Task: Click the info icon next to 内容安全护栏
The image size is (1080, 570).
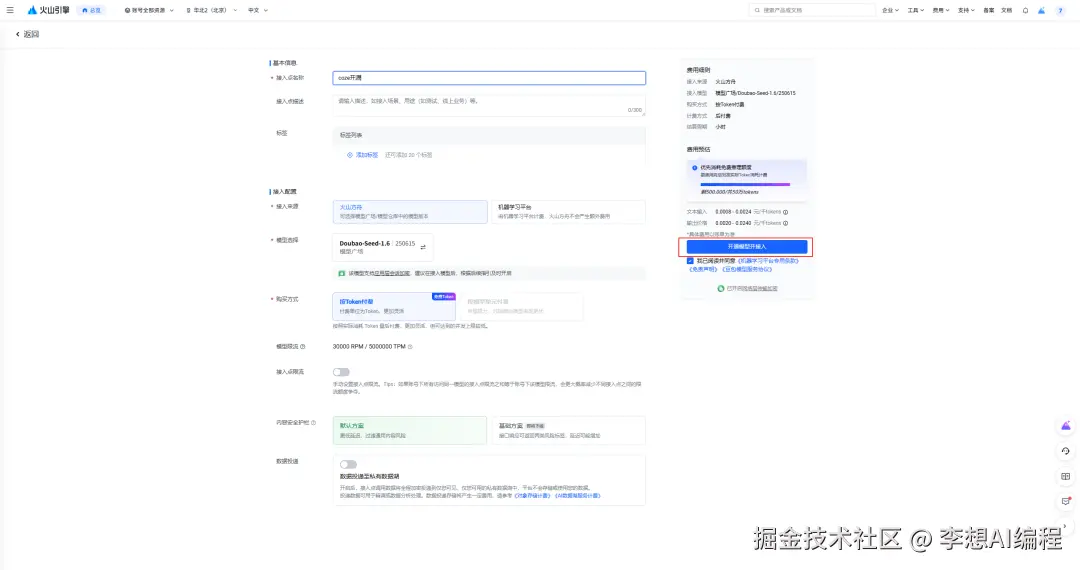Action: click(313, 423)
